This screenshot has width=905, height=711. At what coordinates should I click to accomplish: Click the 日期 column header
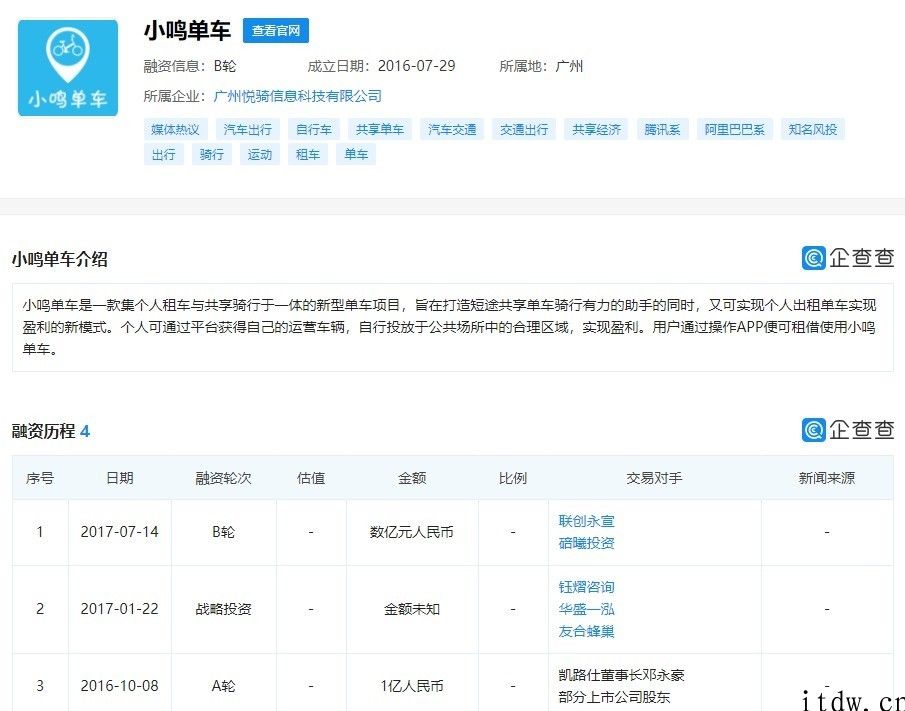point(120,478)
